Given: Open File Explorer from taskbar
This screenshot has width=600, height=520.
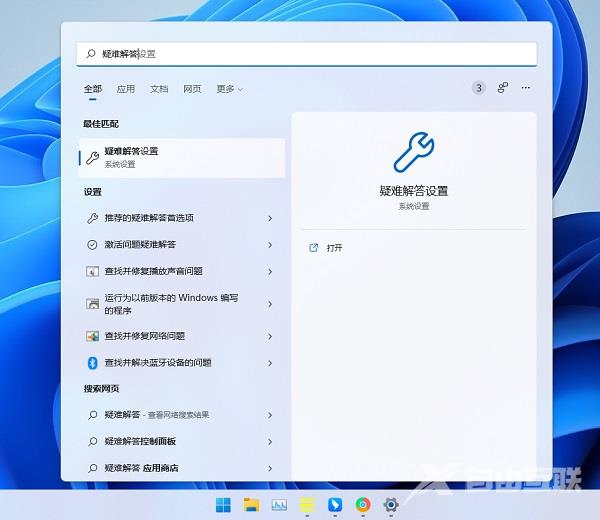Looking at the screenshot, I should click(x=251, y=505).
